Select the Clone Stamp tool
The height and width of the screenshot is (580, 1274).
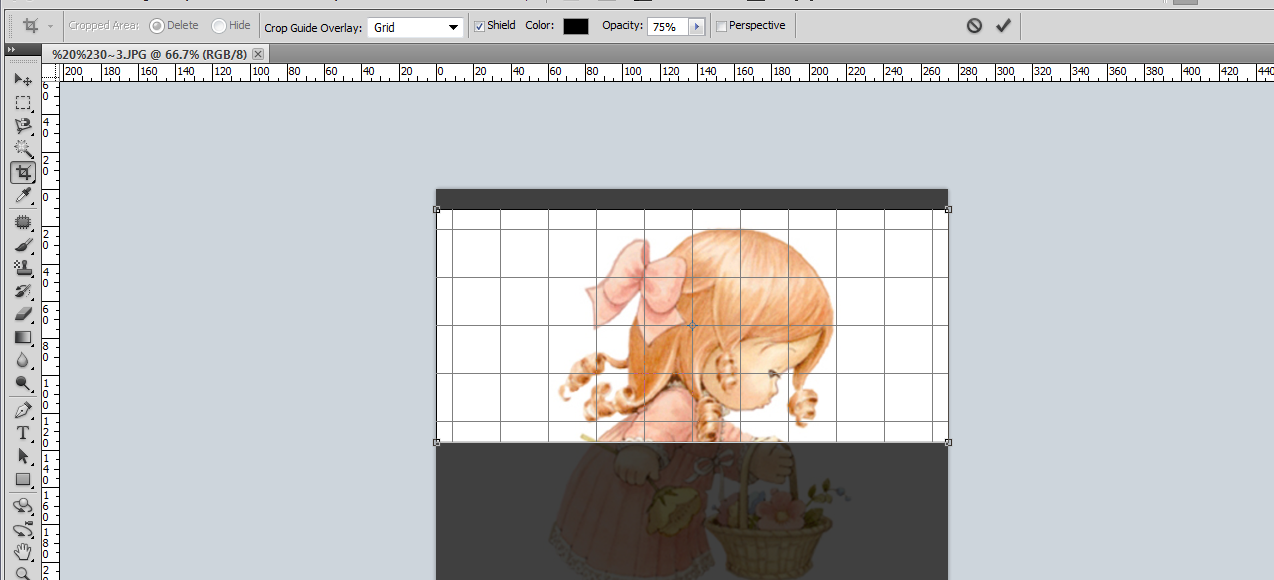(23, 268)
